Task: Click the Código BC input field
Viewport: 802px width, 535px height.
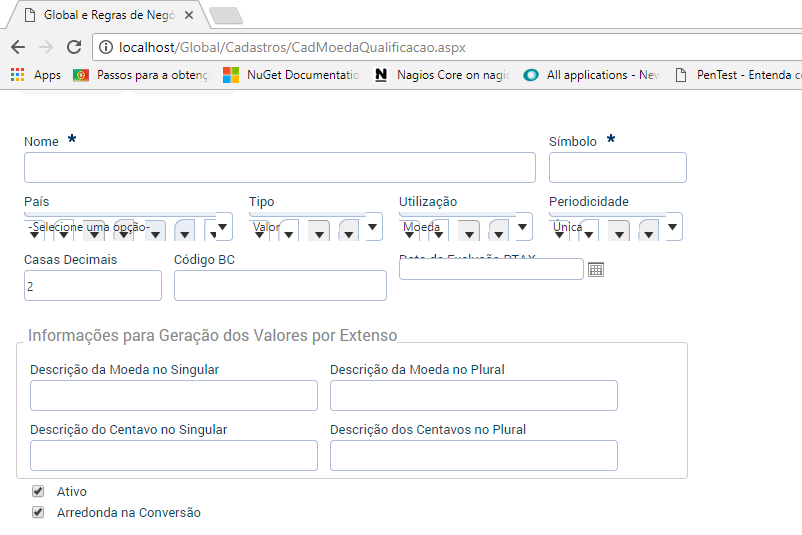Action: (x=280, y=285)
